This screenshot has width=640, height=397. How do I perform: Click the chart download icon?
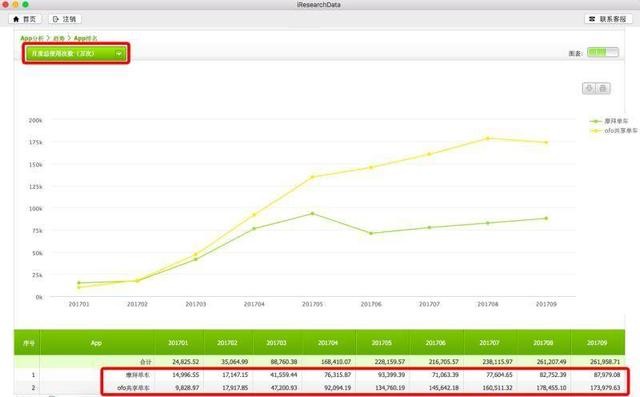tap(589, 88)
